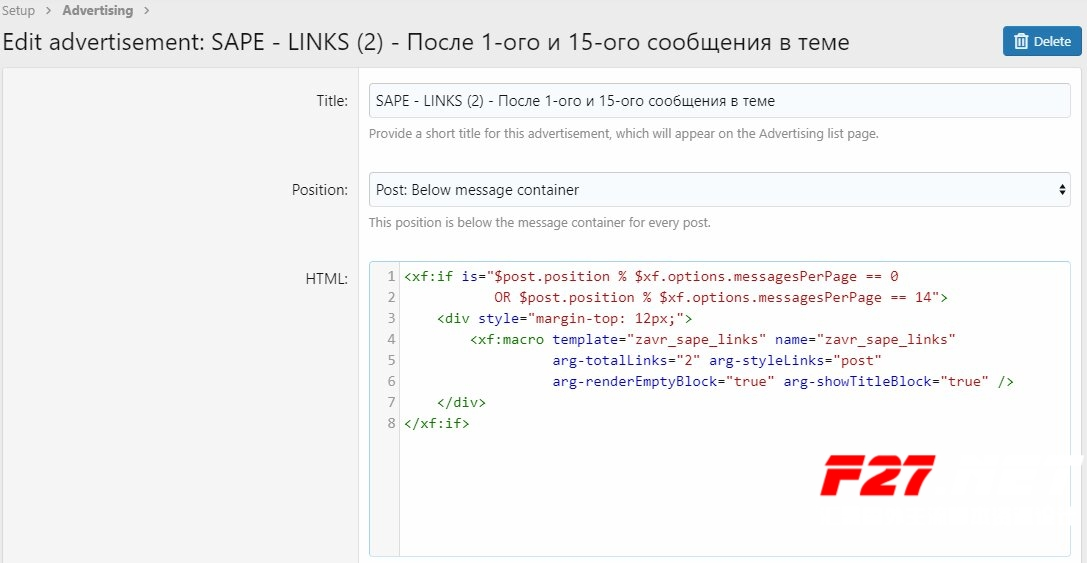
Task: Click the 'This position is below' hint text
Action: [x=539, y=223]
